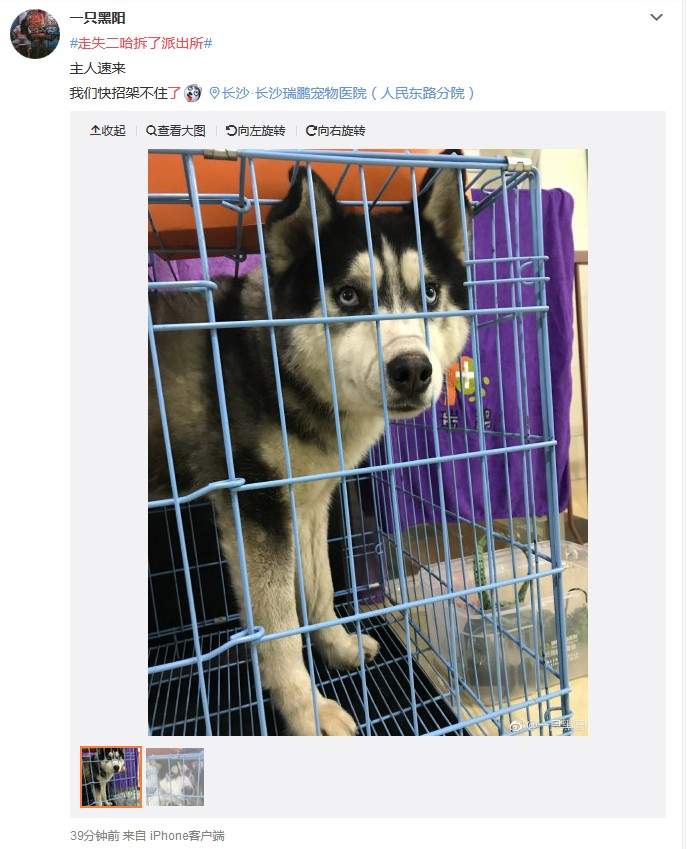
Task: Rotate the photo right with 向右旋转
Action: pyautogui.click(x=336, y=130)
